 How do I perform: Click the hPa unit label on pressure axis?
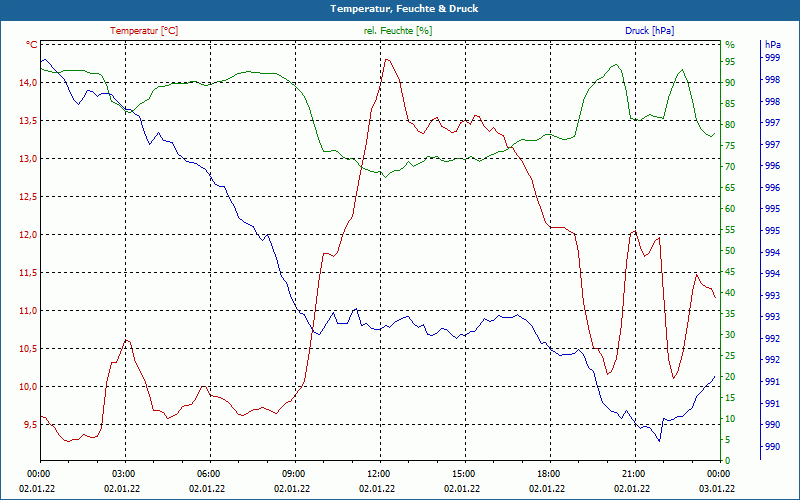[773, 45]
